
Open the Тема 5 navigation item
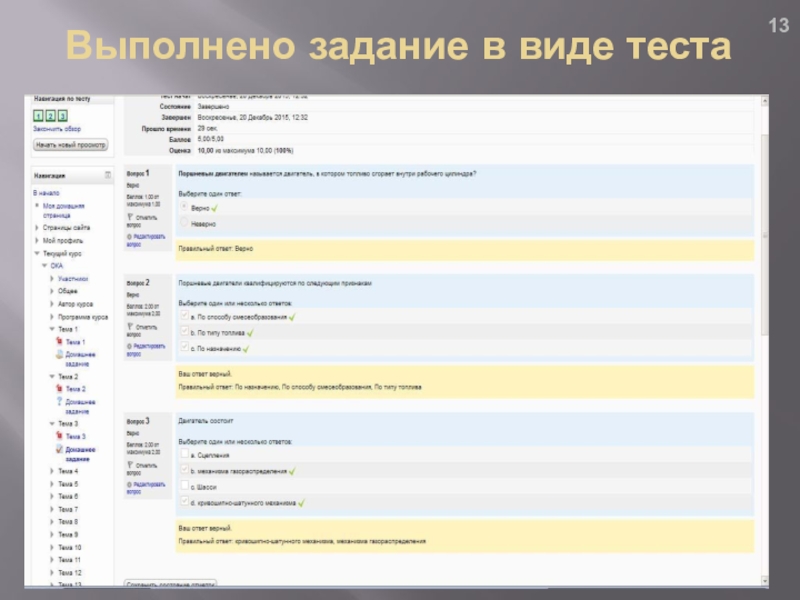[x=68, y=484]
